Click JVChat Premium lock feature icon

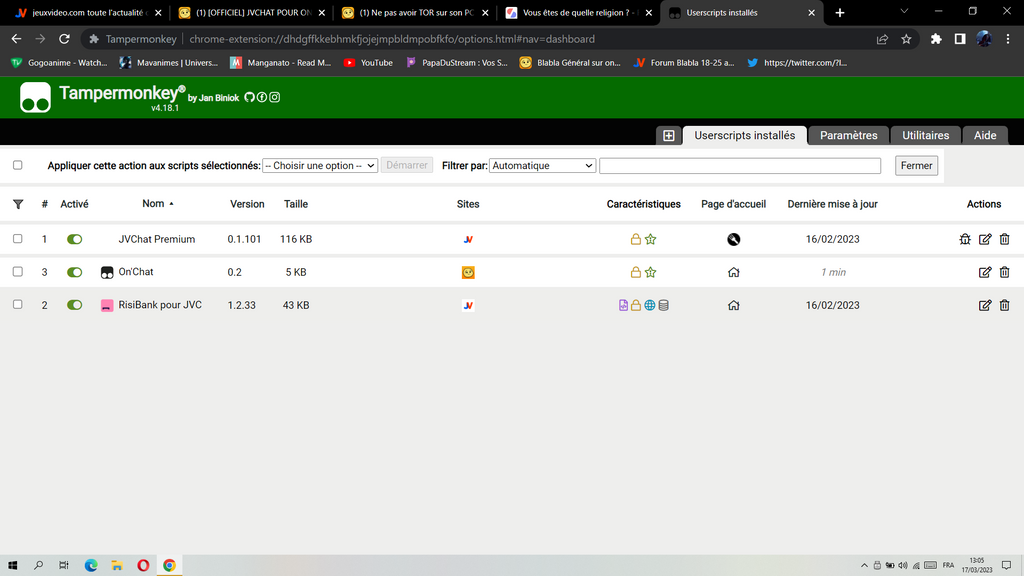[635, 239]
